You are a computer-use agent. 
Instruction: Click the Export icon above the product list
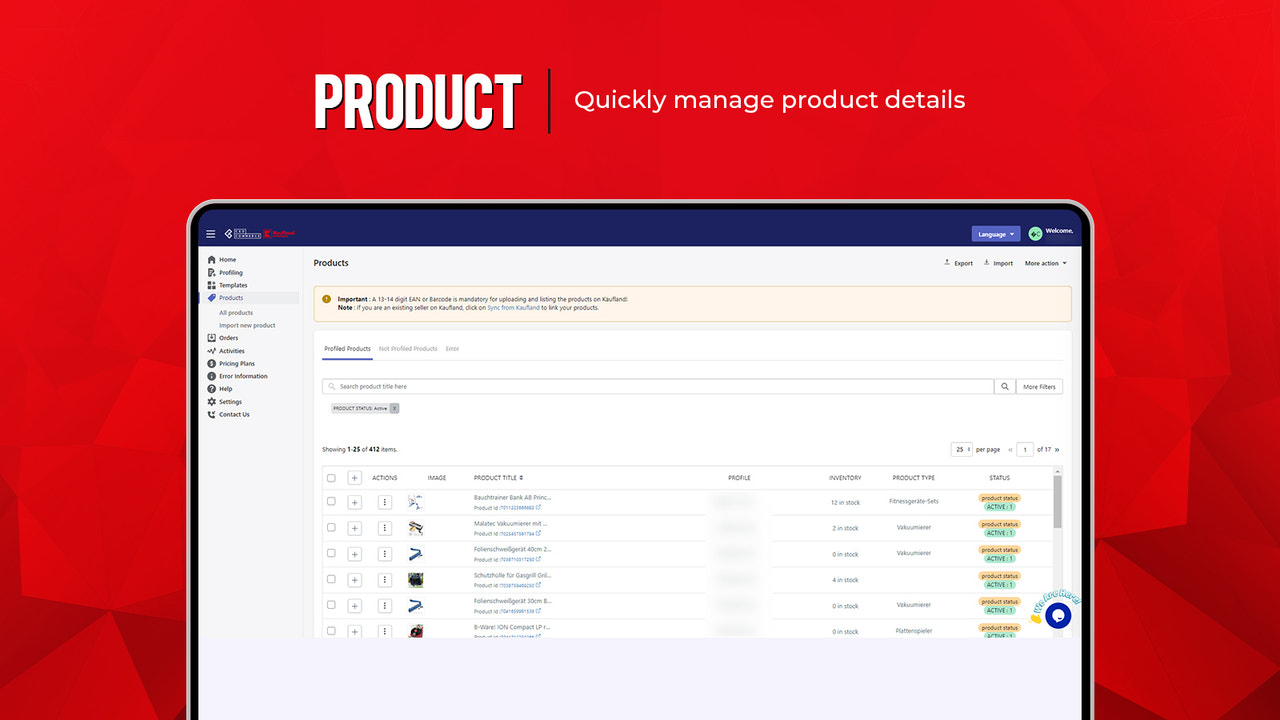coord(947,262)
